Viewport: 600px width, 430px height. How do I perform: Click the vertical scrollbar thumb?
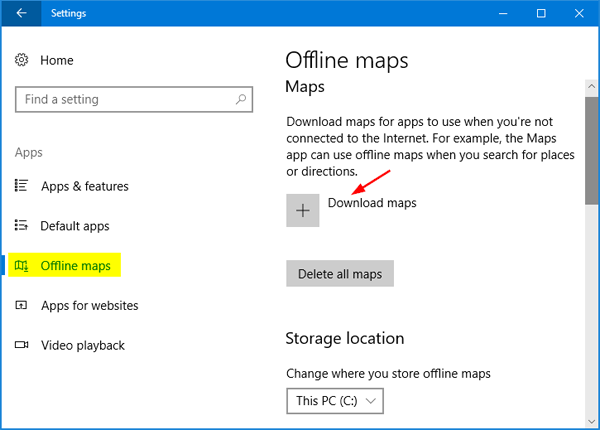point(591,152)
